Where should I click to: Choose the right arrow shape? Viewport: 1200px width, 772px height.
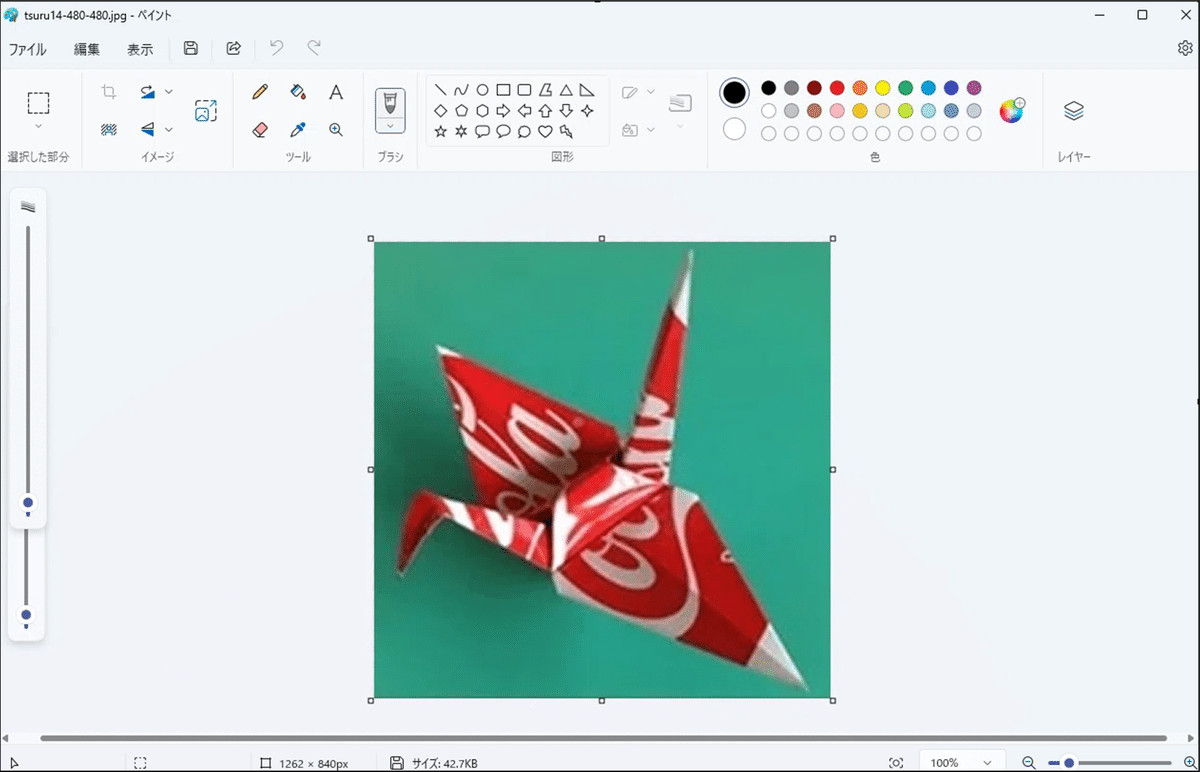pyautogui.click(x=503, y=110)
